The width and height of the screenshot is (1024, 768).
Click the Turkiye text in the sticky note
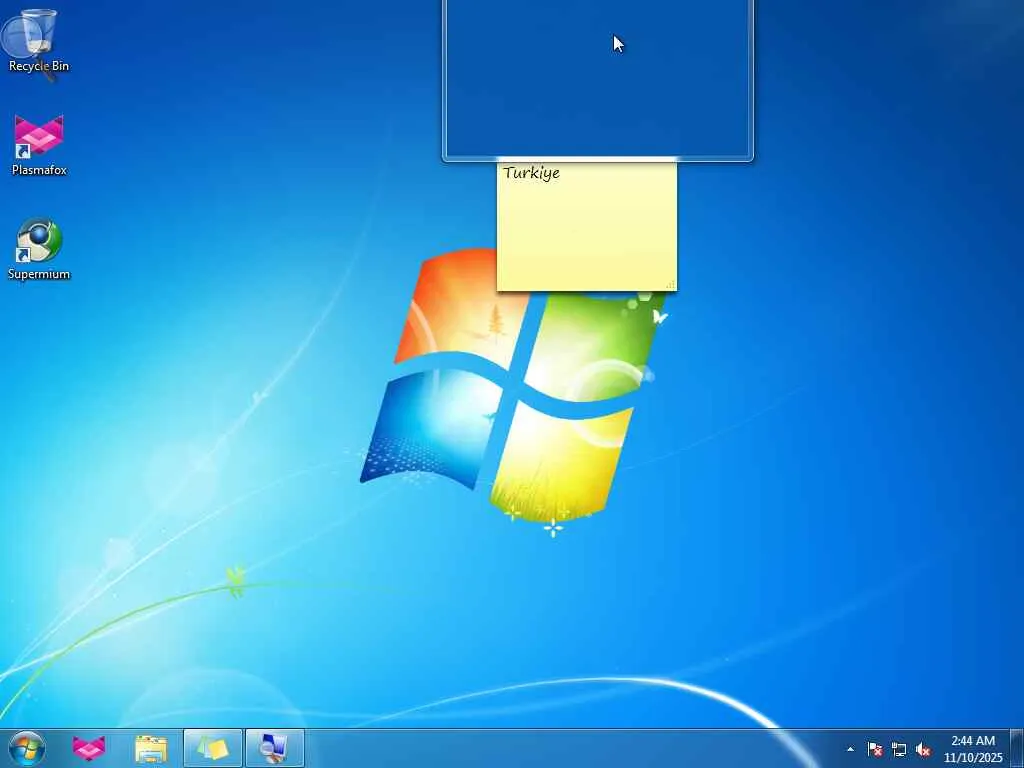(x=531, y=174)
